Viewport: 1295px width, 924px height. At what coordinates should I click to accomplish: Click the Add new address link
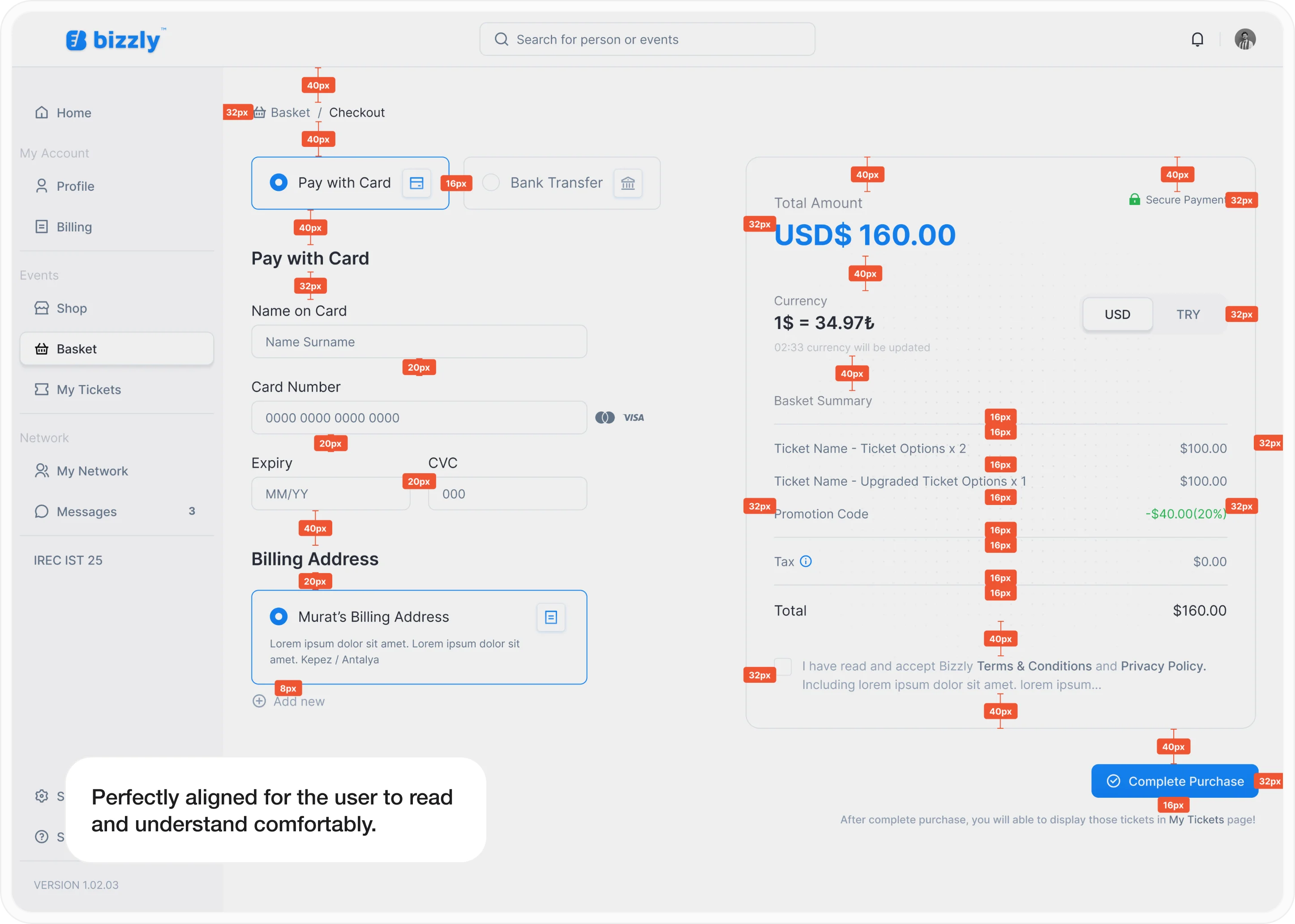(288, 702)
